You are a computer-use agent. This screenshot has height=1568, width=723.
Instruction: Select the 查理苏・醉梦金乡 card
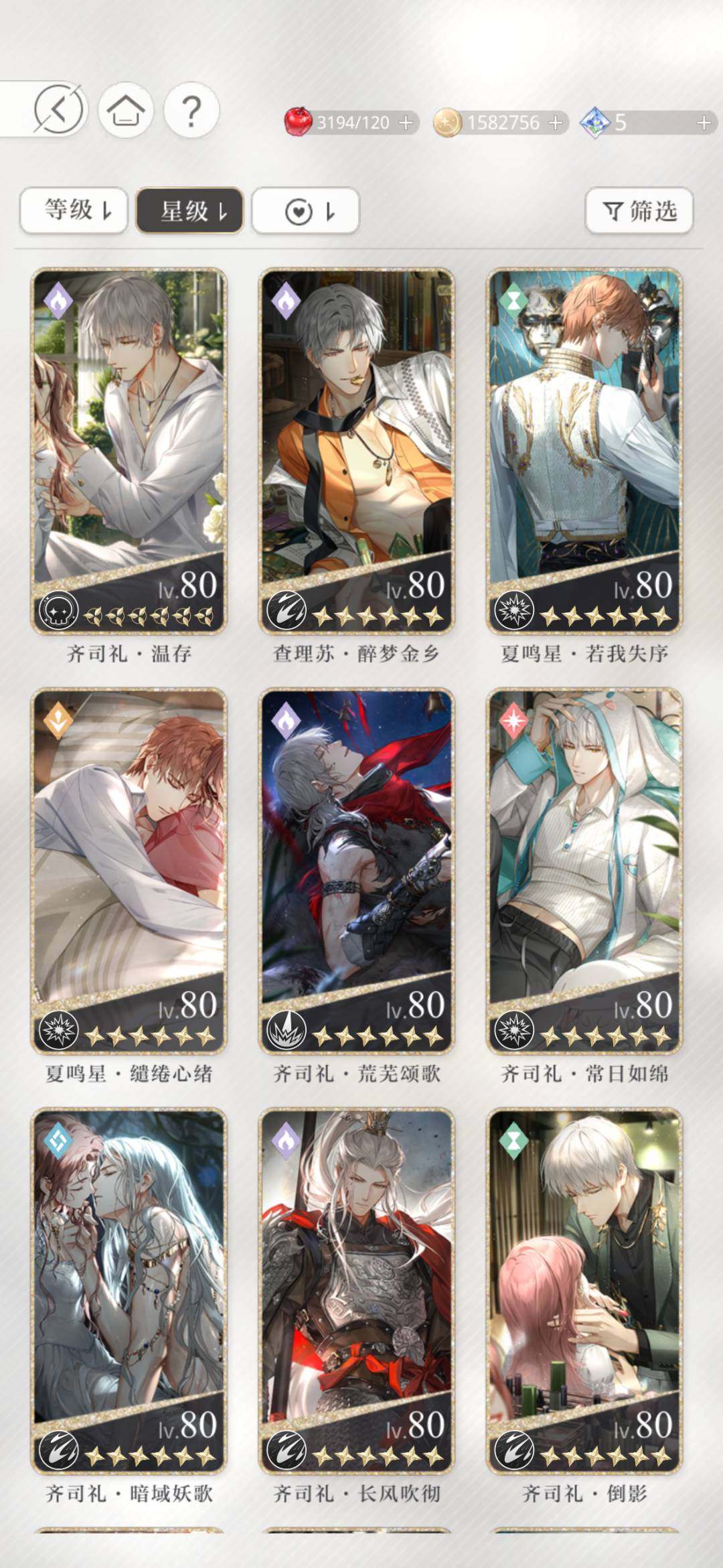357,451
